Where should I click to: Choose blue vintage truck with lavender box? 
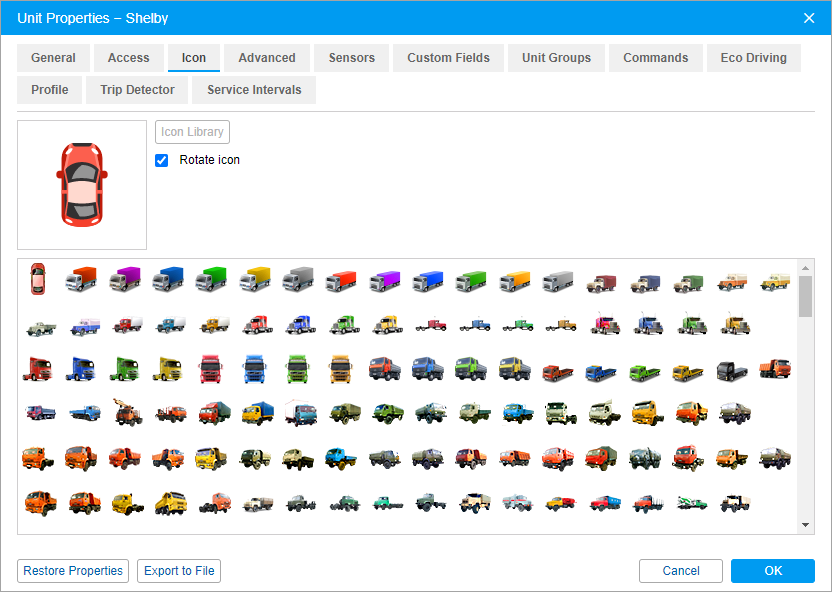pos(85,326)
